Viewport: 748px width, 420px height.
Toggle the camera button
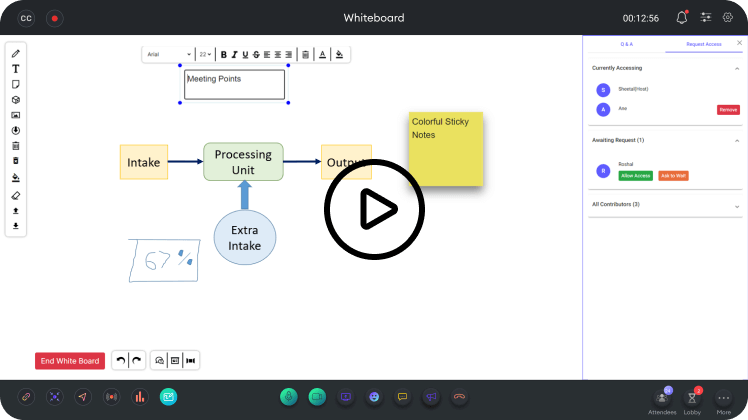tap(317, 397)
